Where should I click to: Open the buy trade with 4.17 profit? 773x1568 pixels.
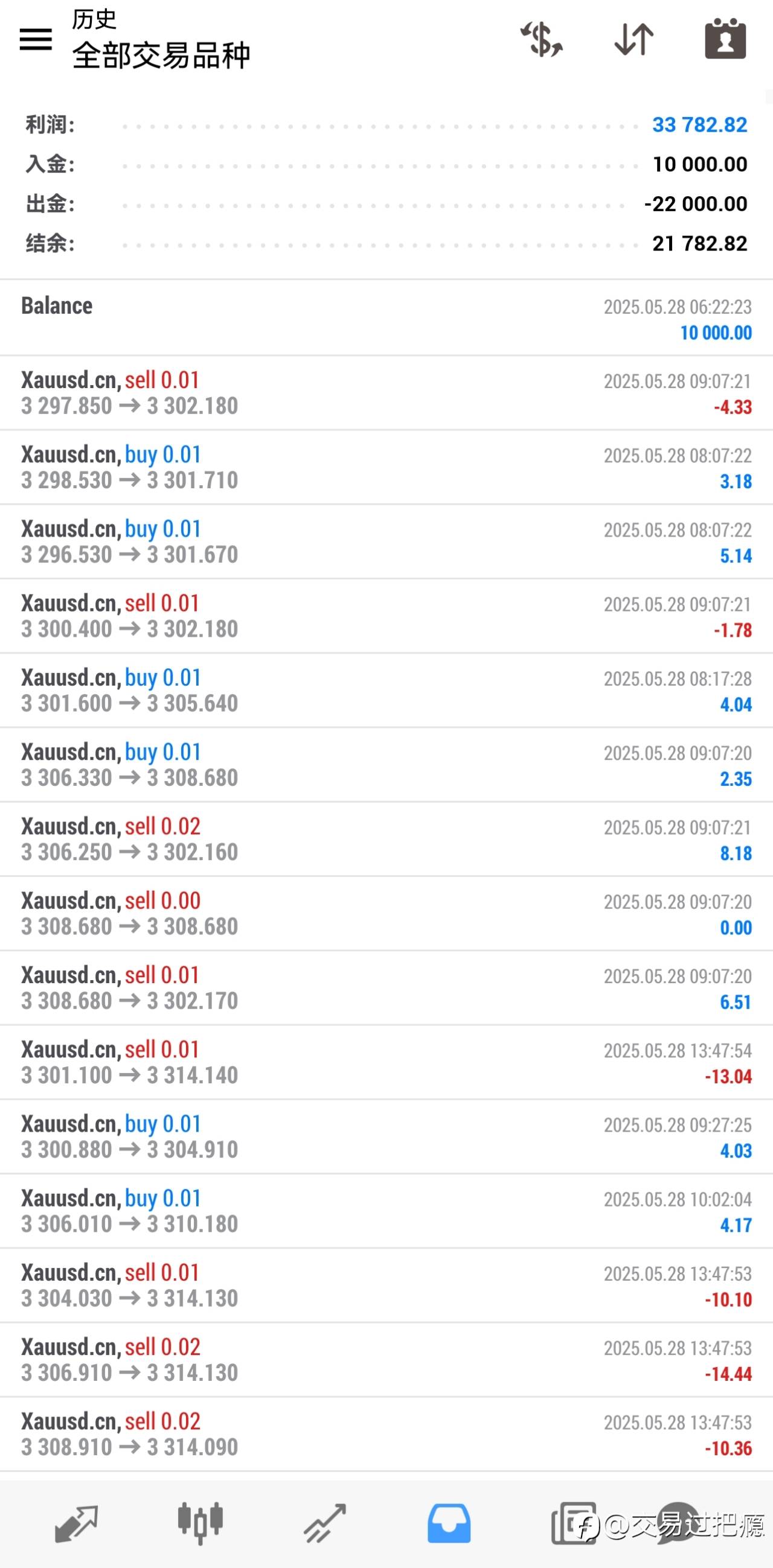coord(386,1211)
